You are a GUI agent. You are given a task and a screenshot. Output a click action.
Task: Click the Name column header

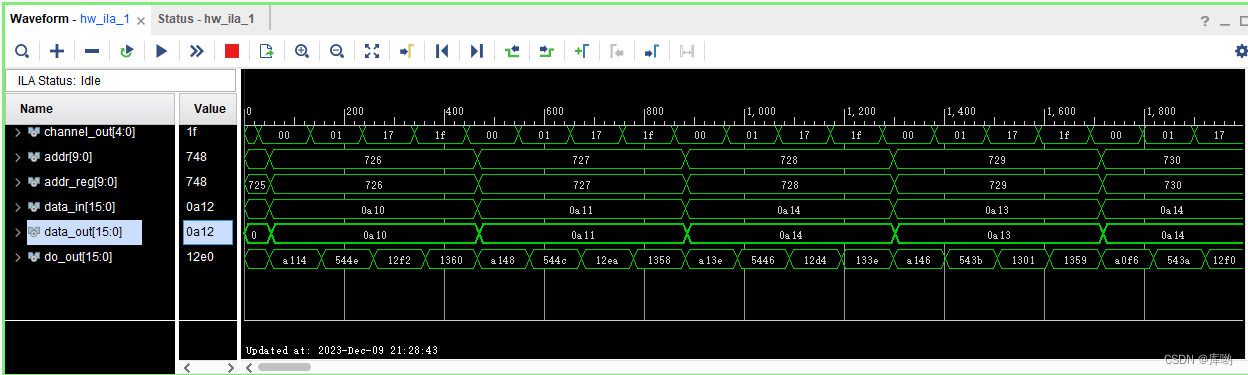point(91,108)
